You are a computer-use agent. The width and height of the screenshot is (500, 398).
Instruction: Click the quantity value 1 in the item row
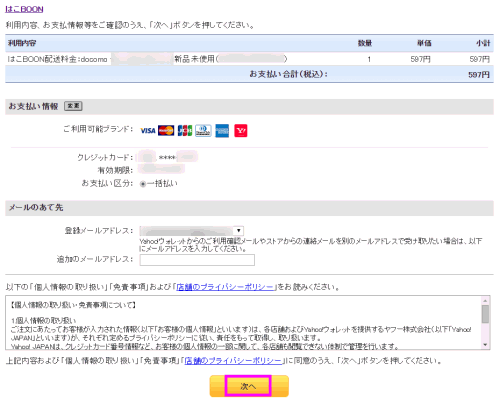369,59
